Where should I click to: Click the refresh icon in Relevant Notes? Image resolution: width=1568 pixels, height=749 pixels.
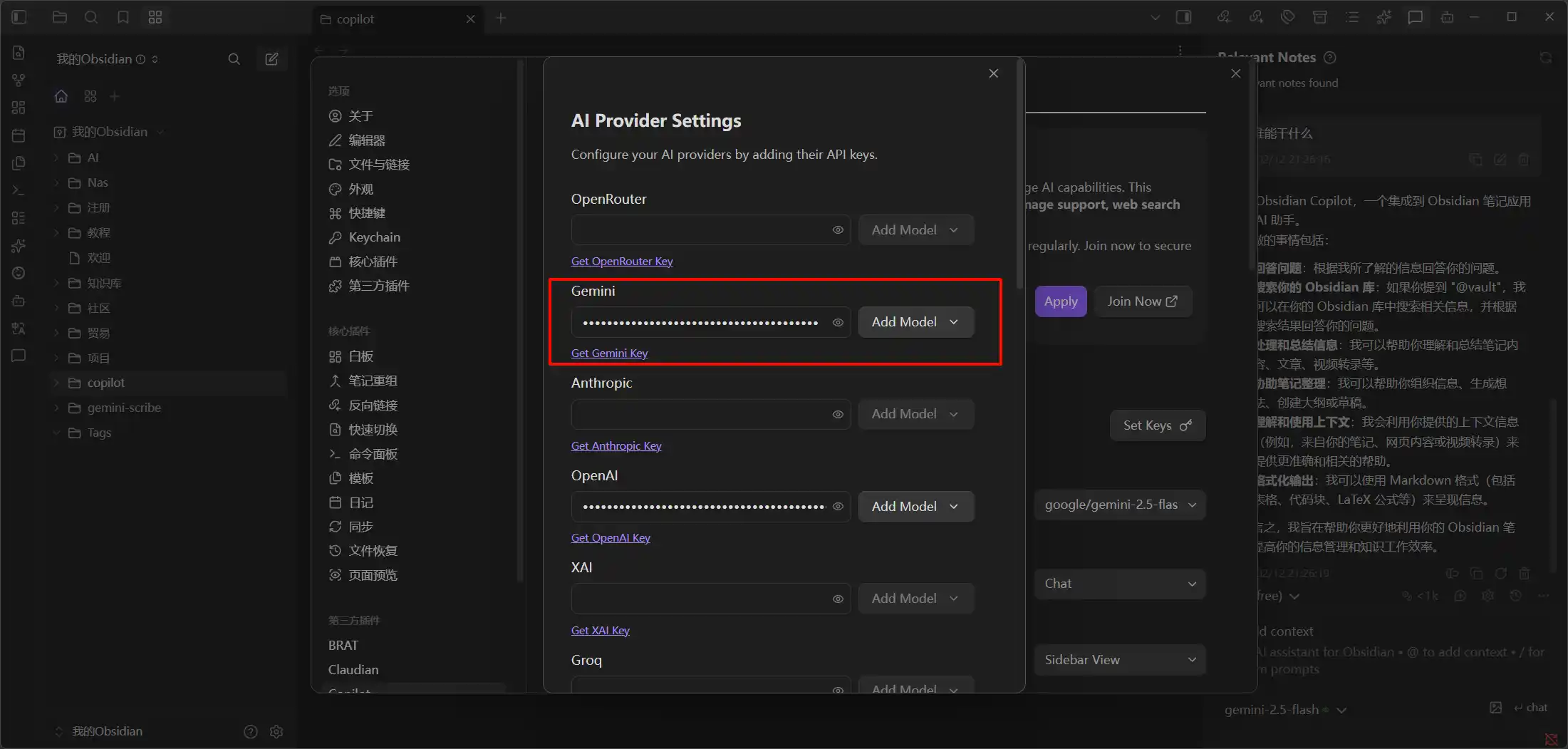click(x=1545, y=58)
